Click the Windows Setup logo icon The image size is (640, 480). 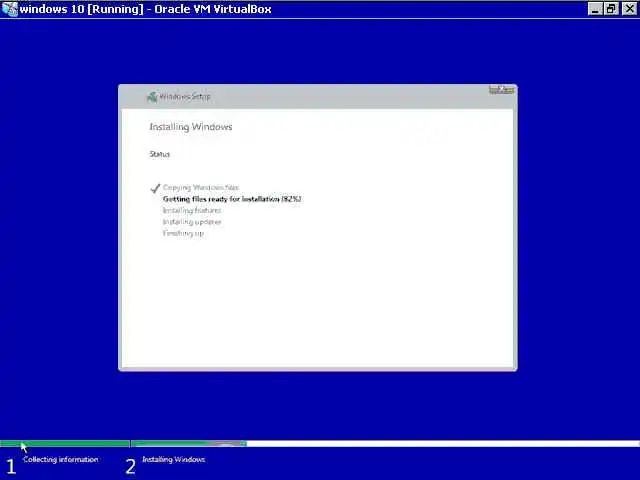tap(152, 97)
